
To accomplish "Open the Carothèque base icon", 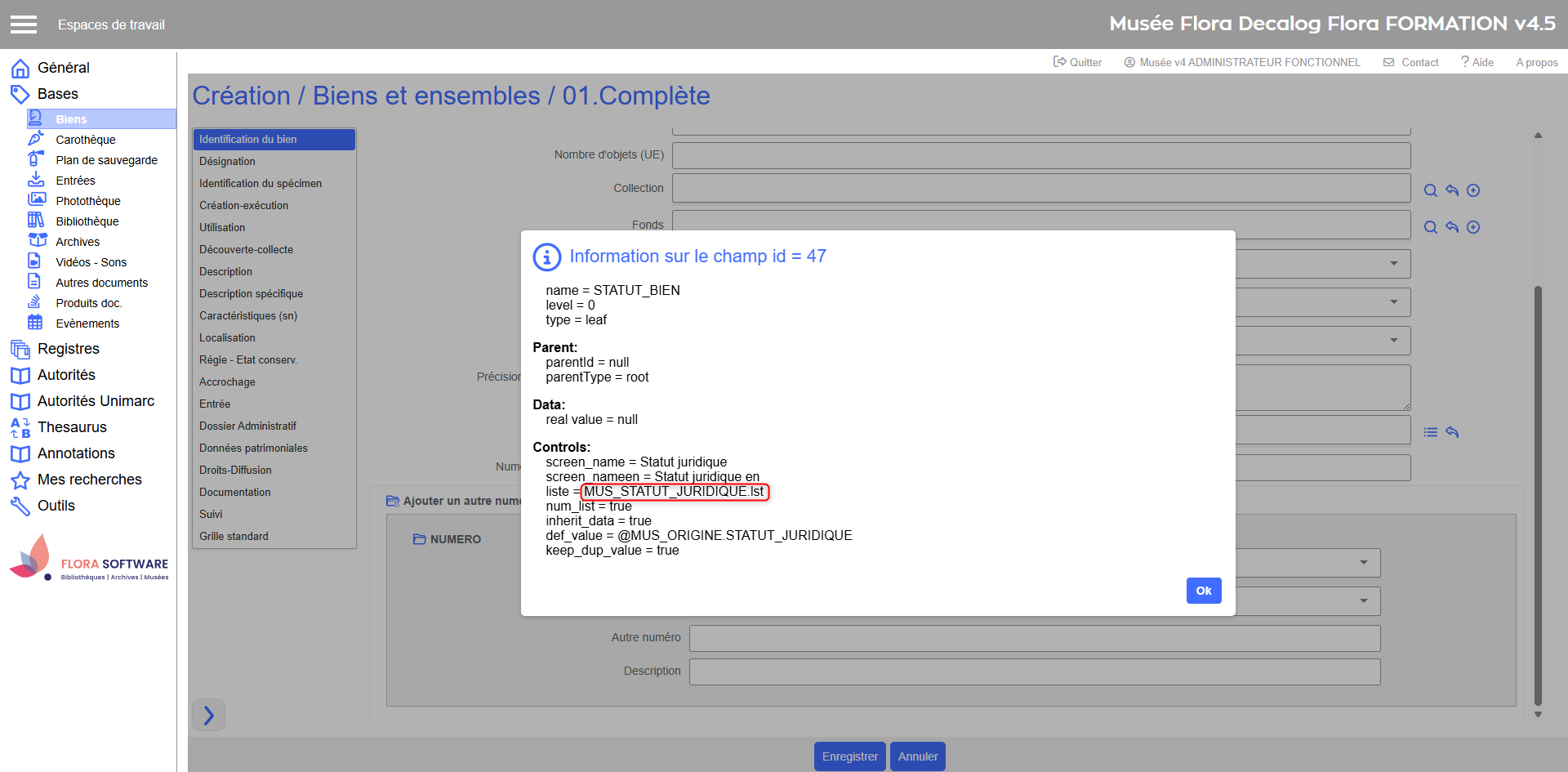I will [x=36, y=140].
